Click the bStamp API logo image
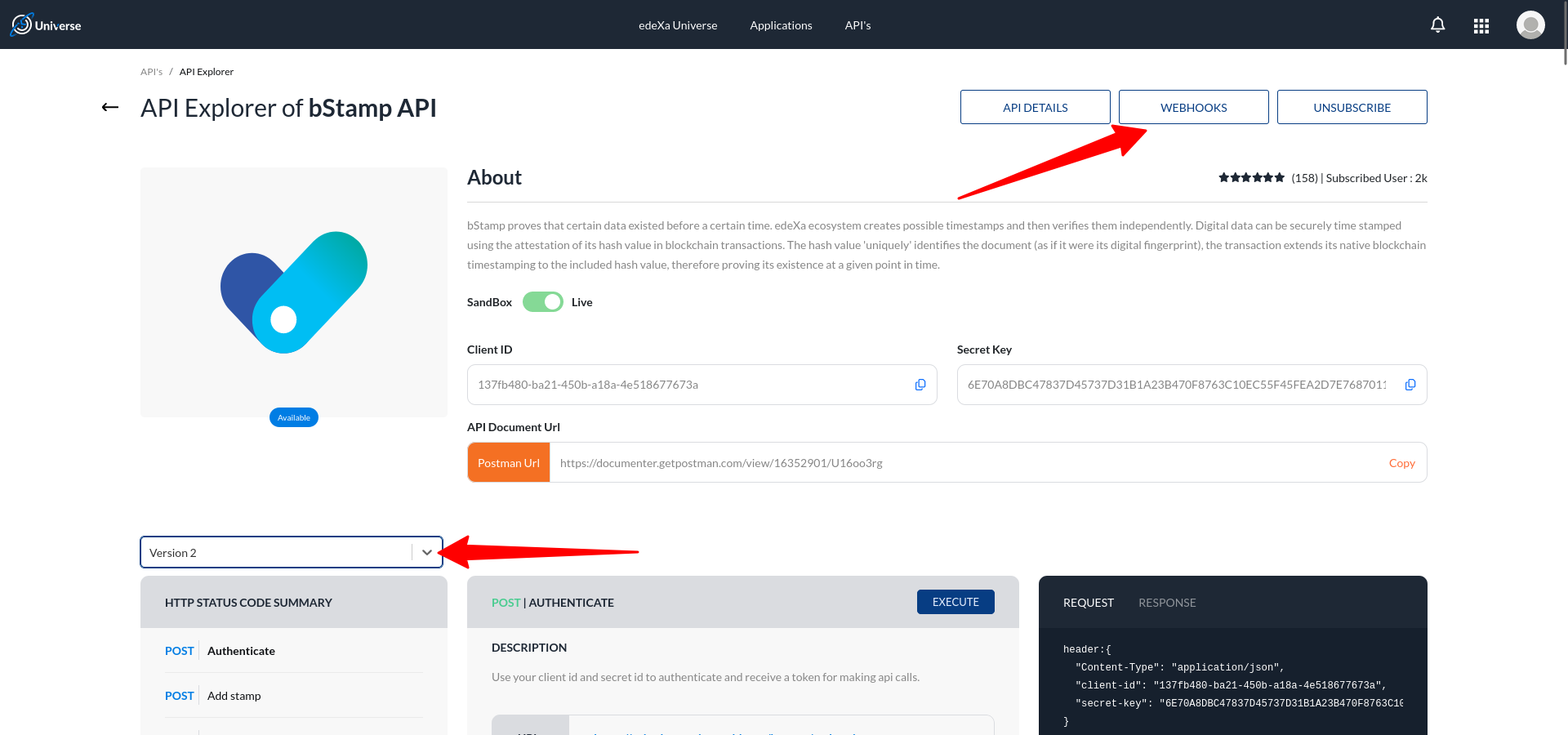The height and width of the screenshot is (735, 1568). click(x=294, y=292)
